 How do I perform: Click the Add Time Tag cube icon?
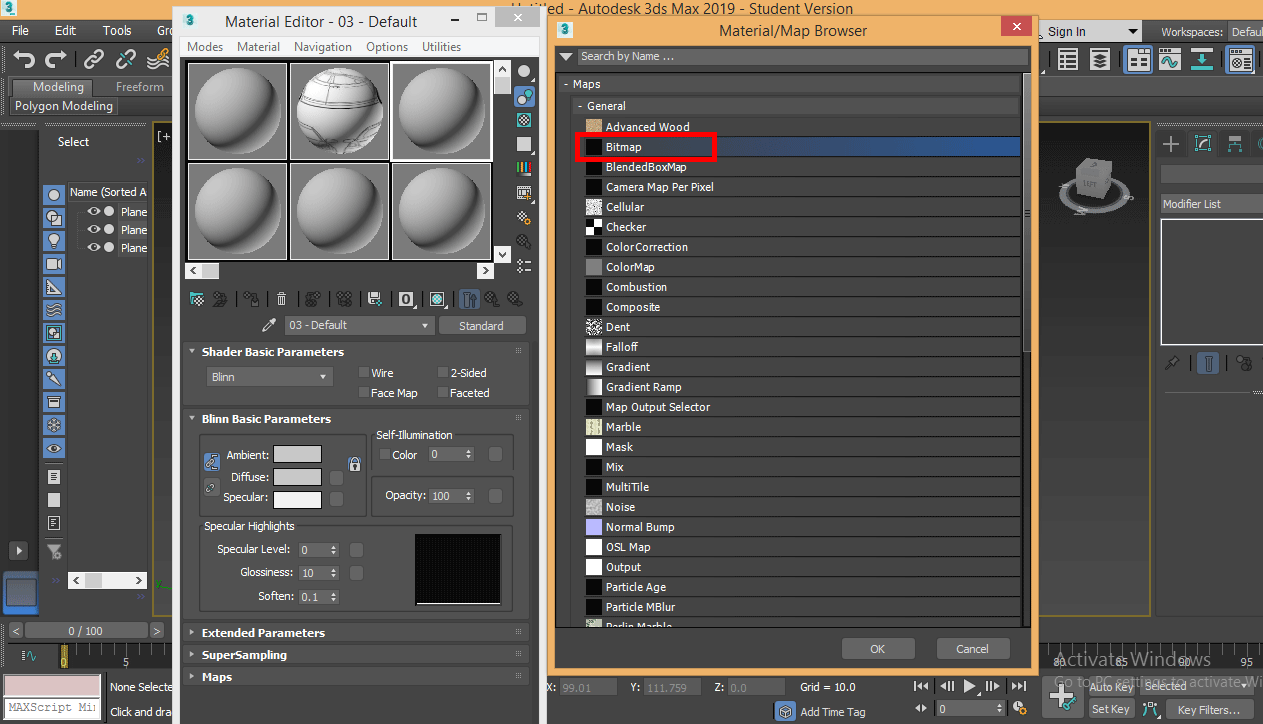(785, 711)
